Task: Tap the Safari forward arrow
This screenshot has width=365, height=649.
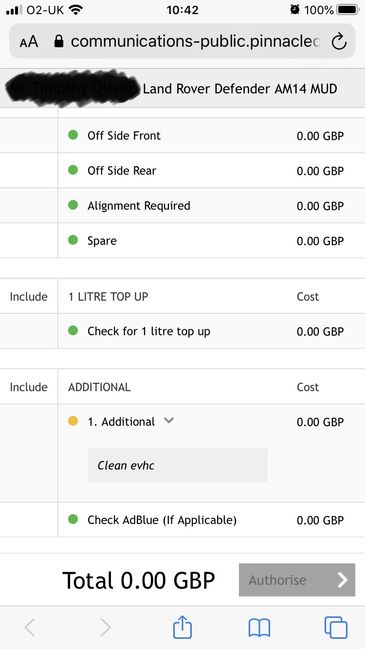Action: coord(106,628)
